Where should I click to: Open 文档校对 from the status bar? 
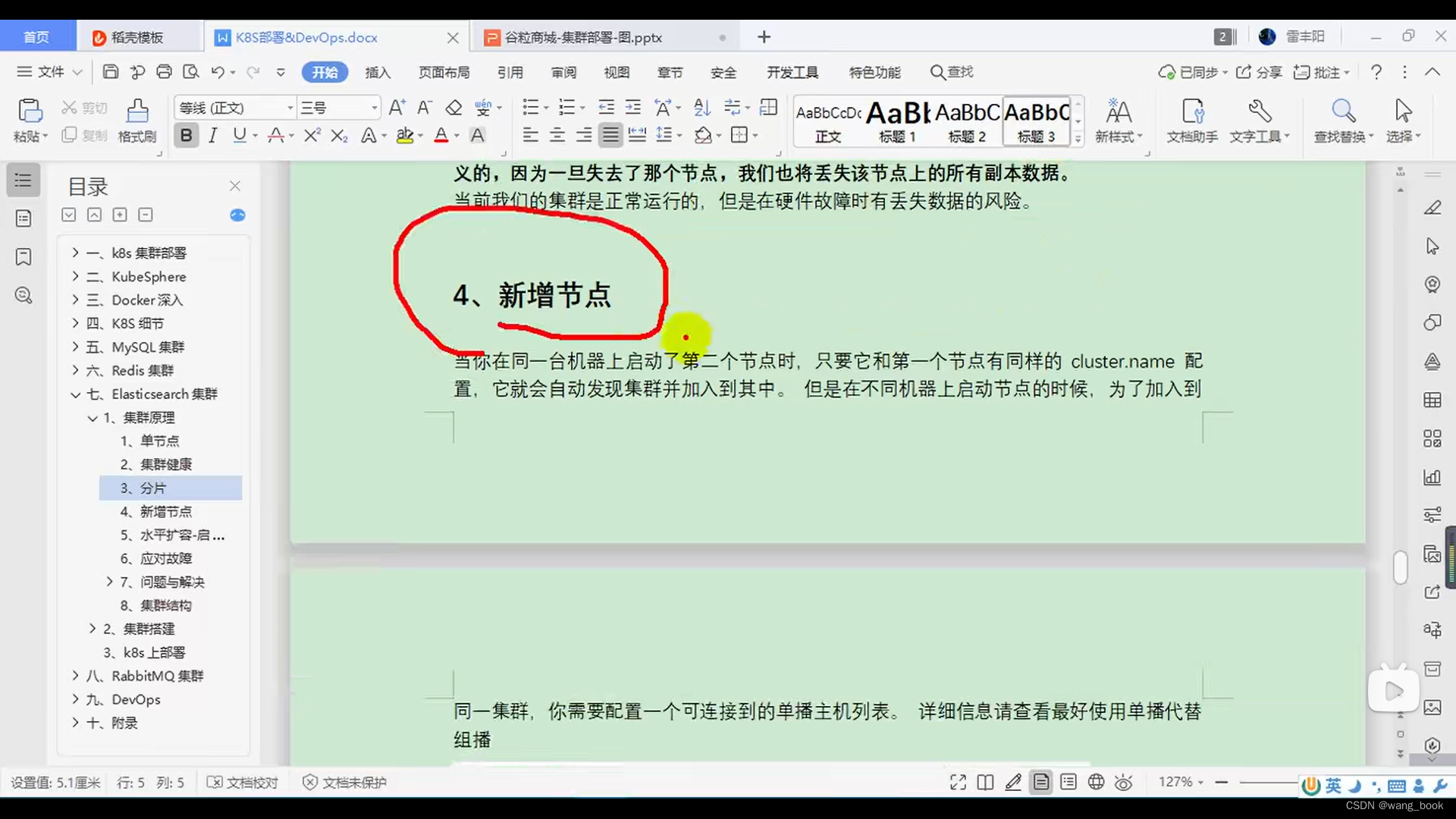coord(242,782)
